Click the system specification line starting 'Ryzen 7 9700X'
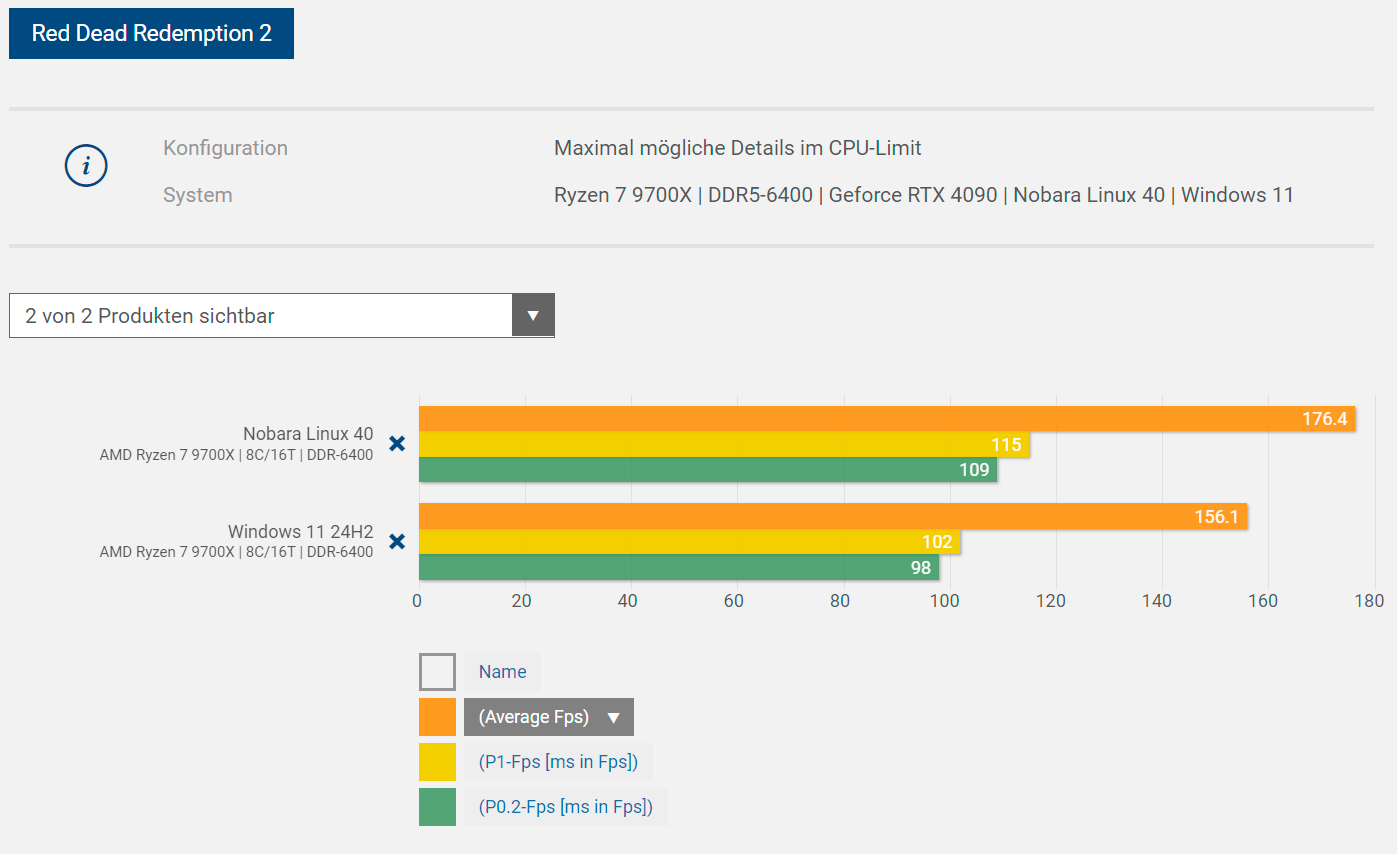Screen dimensions: 1400x854 click(x=924, y=195)
